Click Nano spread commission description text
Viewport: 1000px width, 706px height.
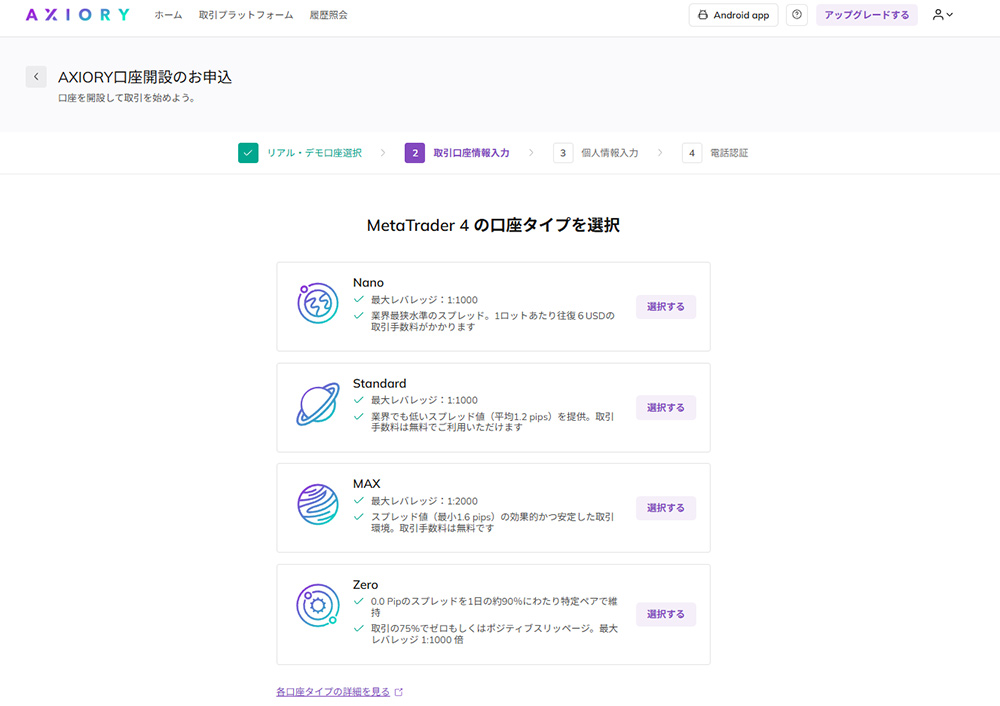[493, 321]
